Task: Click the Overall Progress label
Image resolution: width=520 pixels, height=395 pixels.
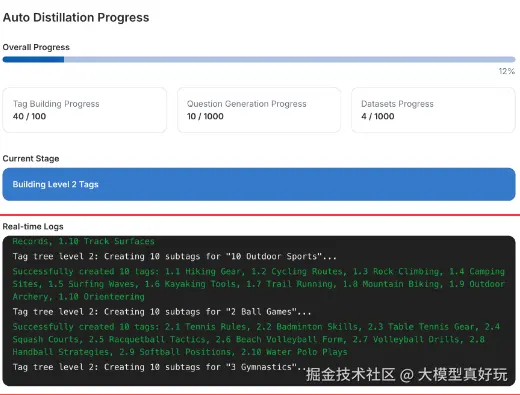Action: pos(36,47)
